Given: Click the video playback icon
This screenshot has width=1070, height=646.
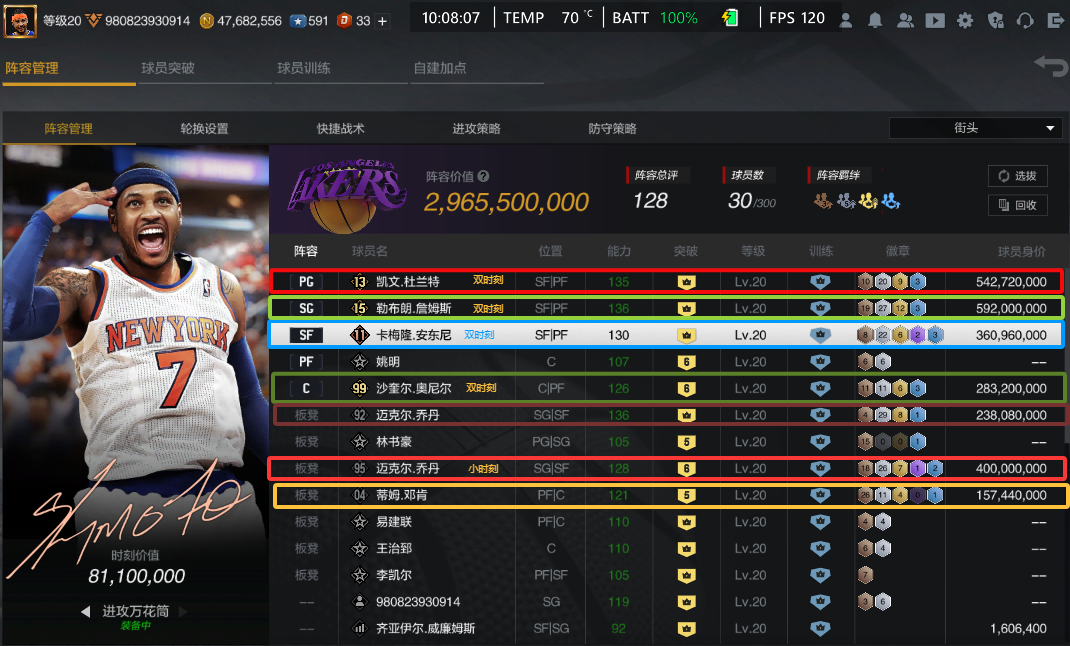Looking at the screenshot, I should click(x=935, y=20).
